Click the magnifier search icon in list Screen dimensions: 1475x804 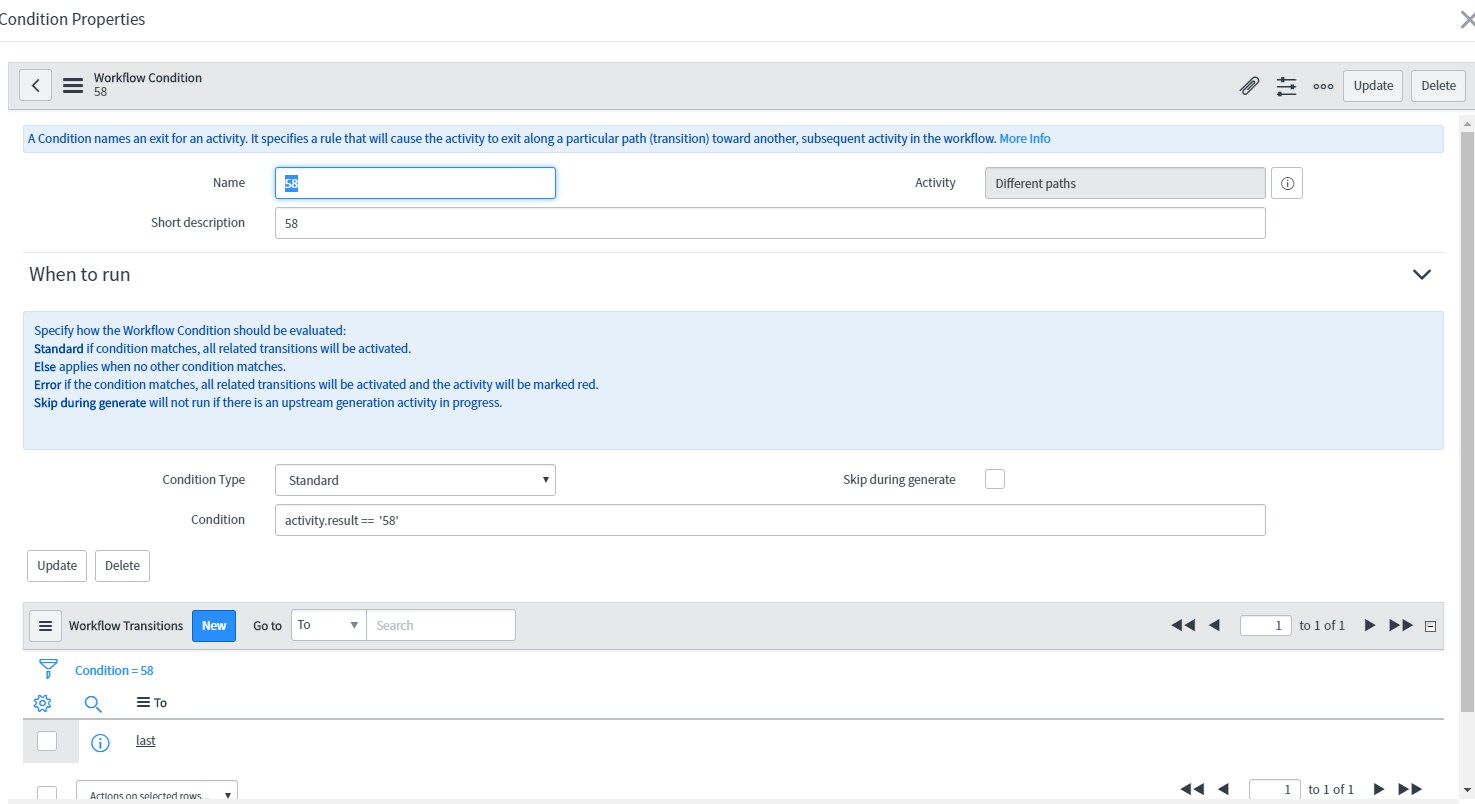pyautogui.click(x=93, y=703)
